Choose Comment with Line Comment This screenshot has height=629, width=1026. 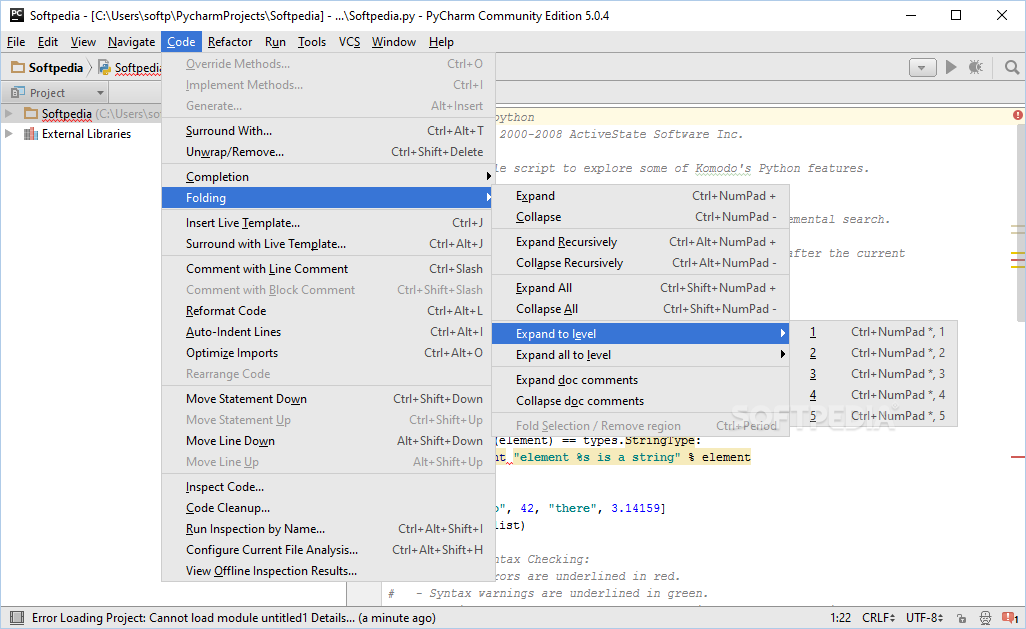pyautogui.click(x=328, y=269)
